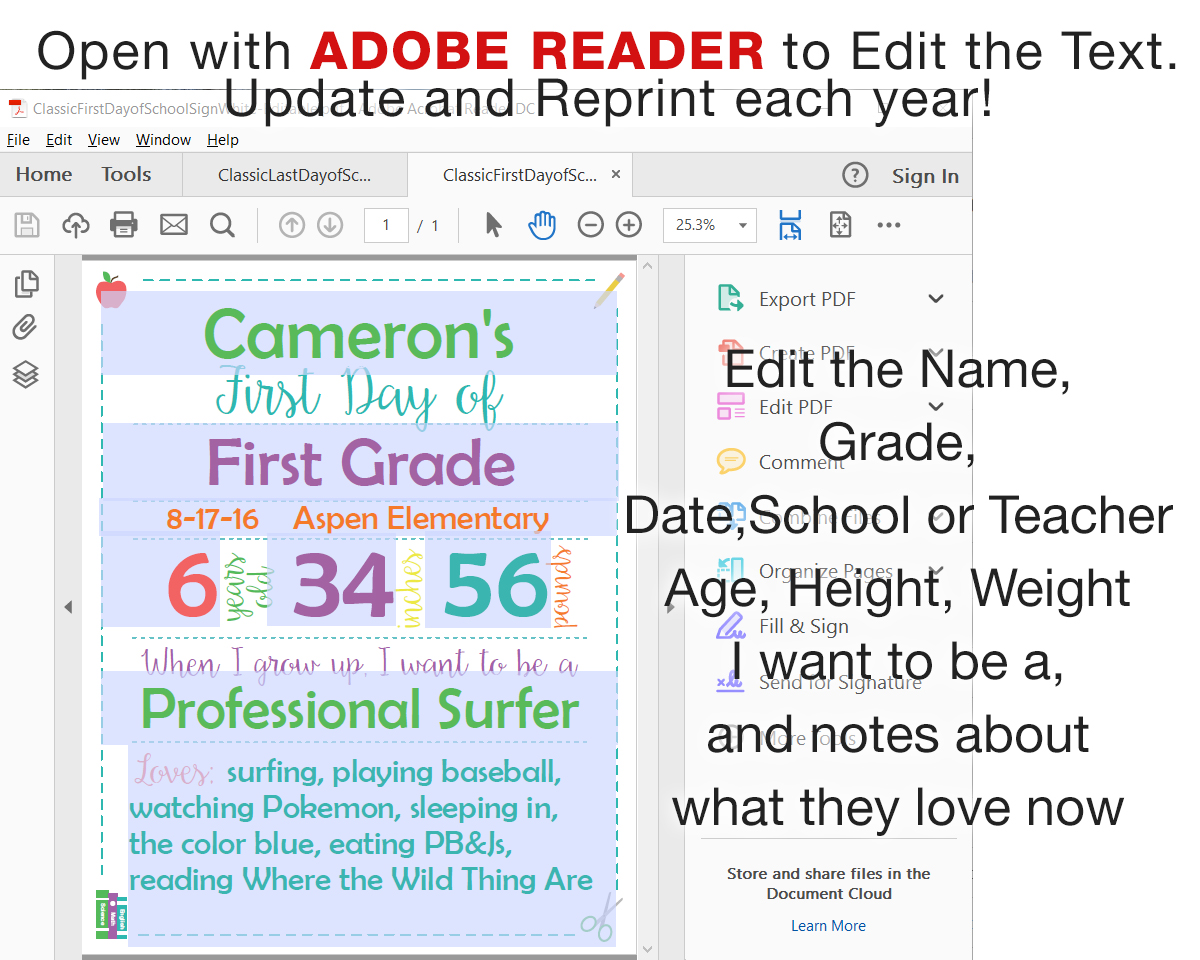1200x960 pixels.
Task: Choose the Selection arrow tool
Action: 493,225
